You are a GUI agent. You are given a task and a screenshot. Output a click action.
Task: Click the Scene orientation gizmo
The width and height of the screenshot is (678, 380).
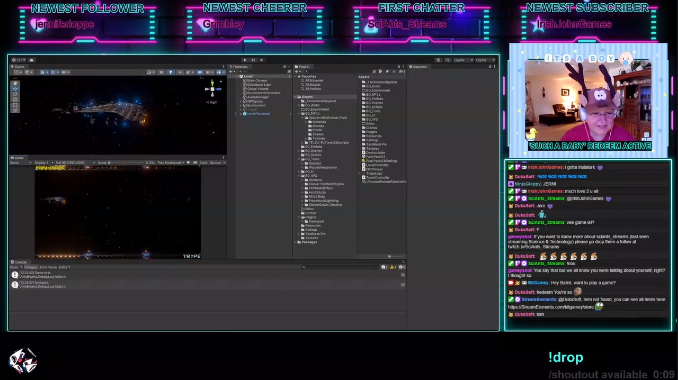pyautogui.click(x=212, y=89)
